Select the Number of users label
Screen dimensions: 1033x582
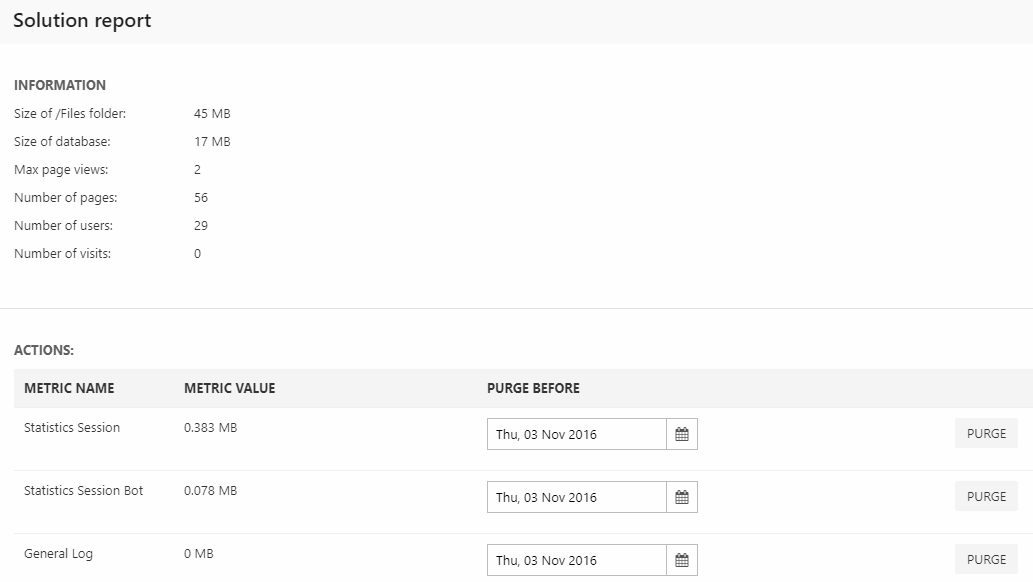(63, 226)
